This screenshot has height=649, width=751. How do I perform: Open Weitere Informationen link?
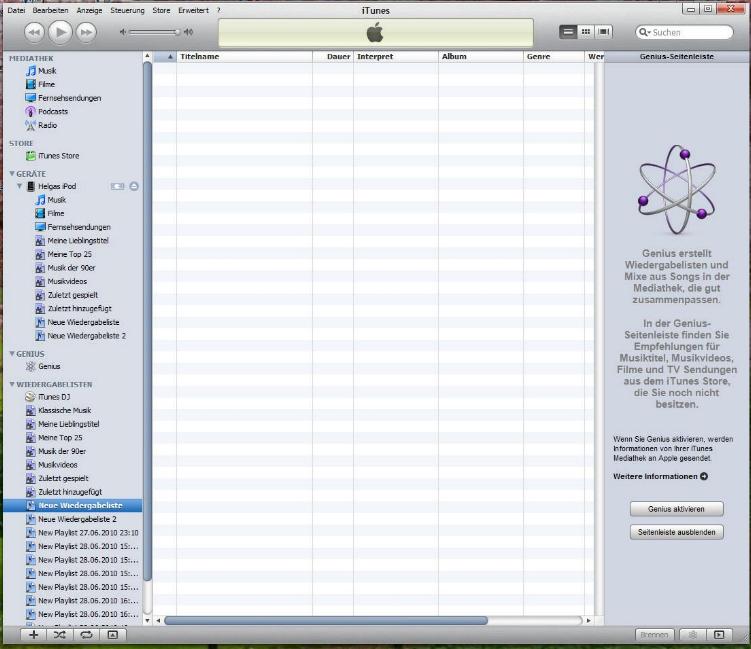[660, 477]
